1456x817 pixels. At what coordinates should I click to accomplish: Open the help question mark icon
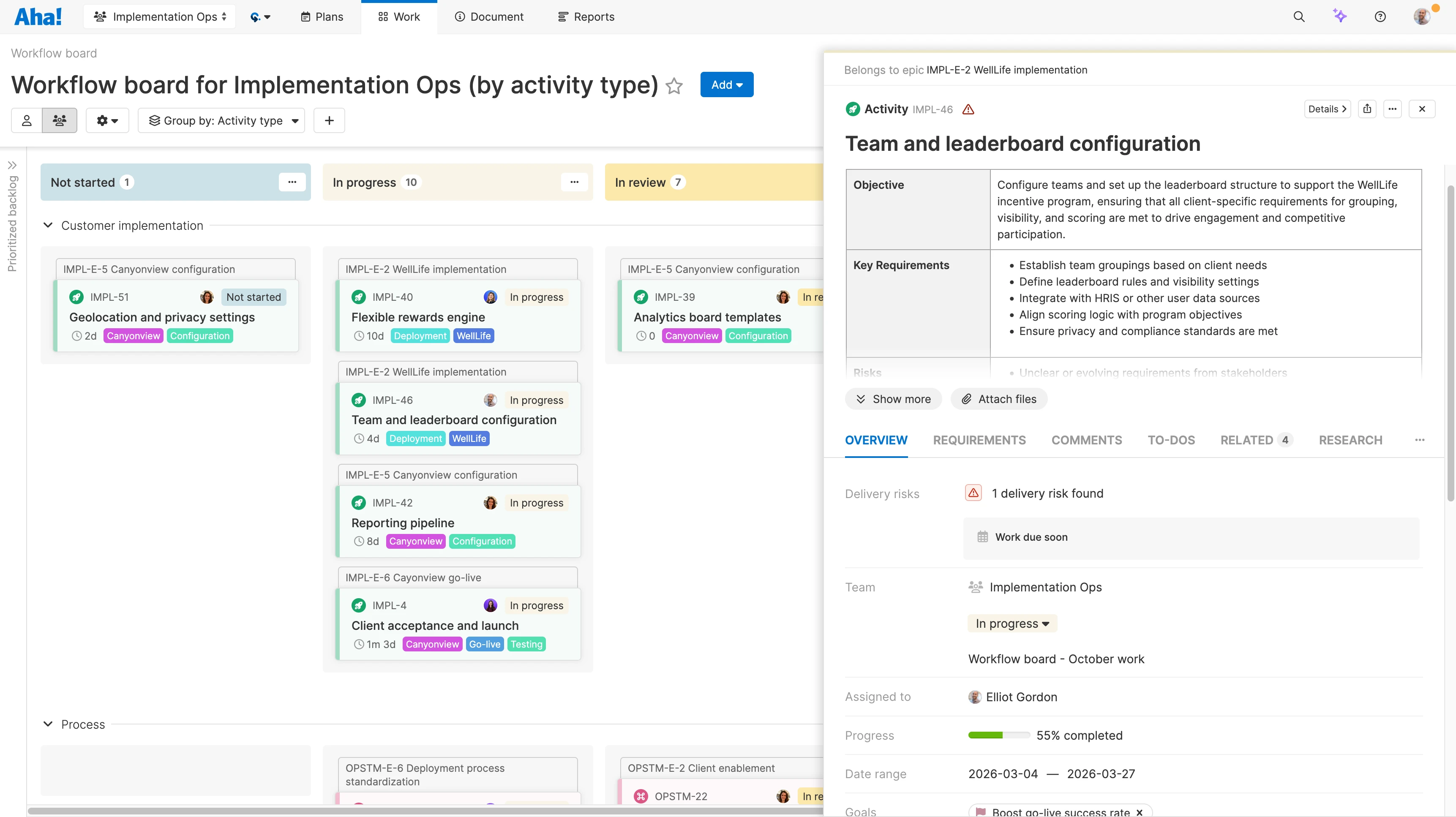point(1380,16)
